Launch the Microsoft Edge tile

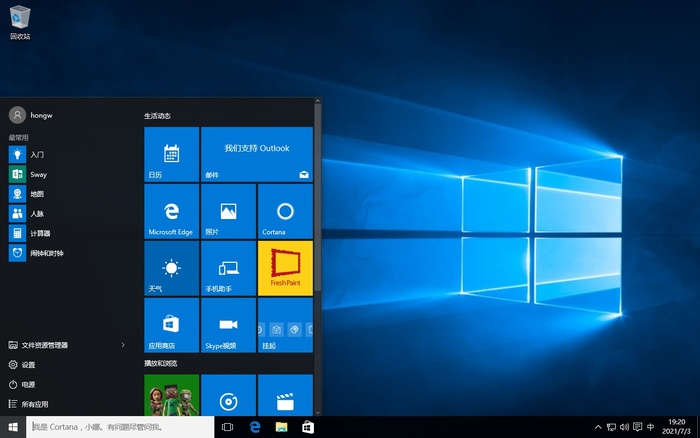point(171,211)
